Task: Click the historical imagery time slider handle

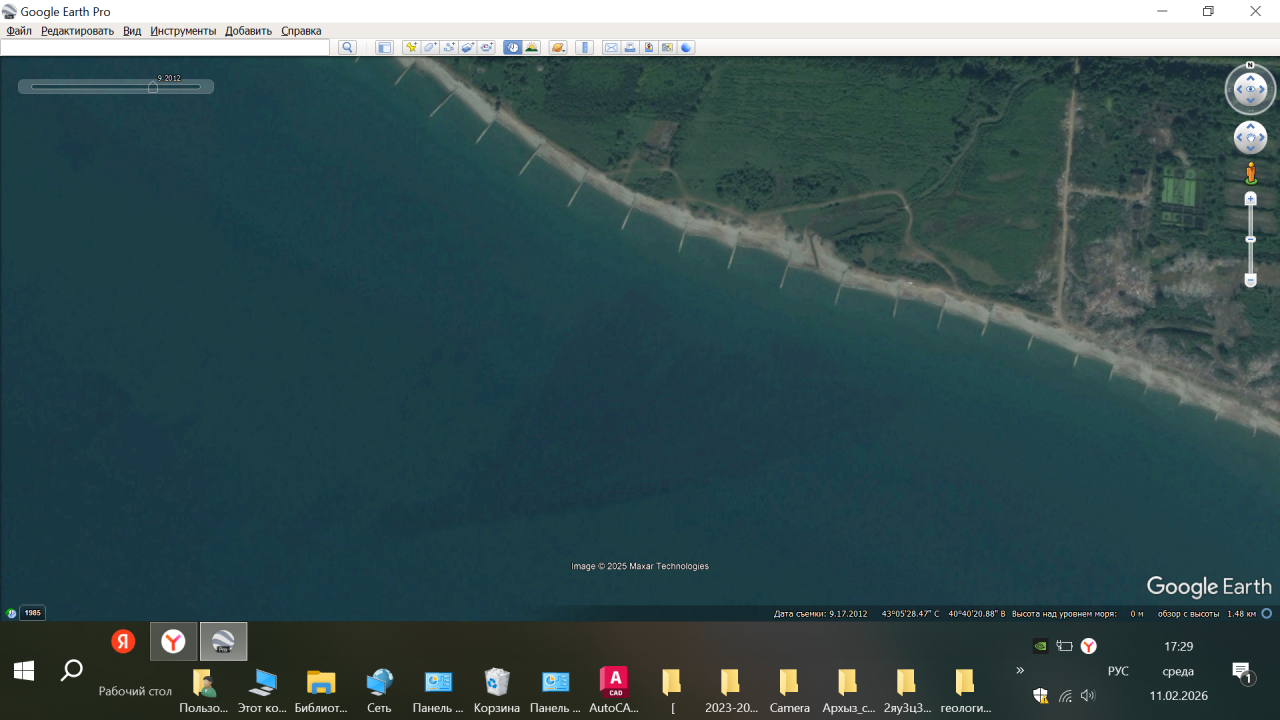Action: [153, 87]
